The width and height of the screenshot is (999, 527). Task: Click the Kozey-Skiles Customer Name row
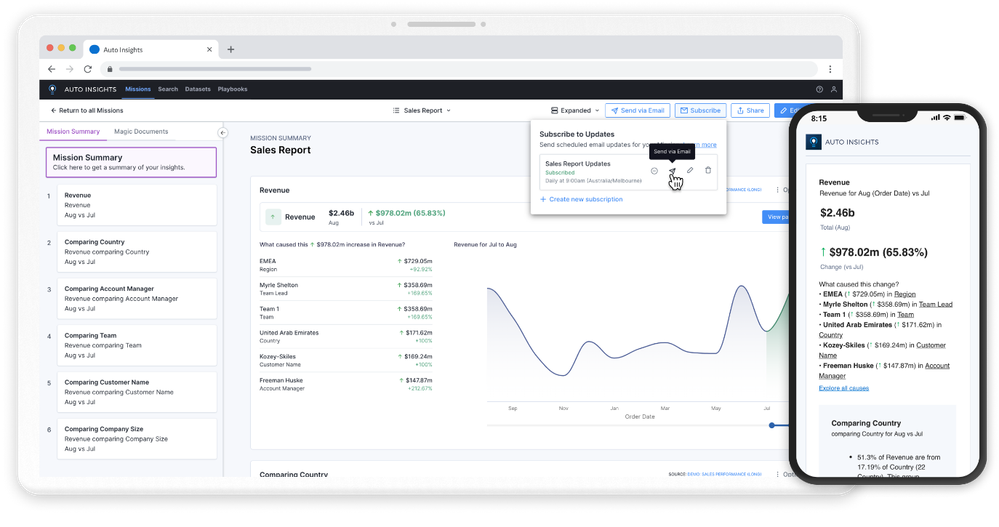point(346,360)
